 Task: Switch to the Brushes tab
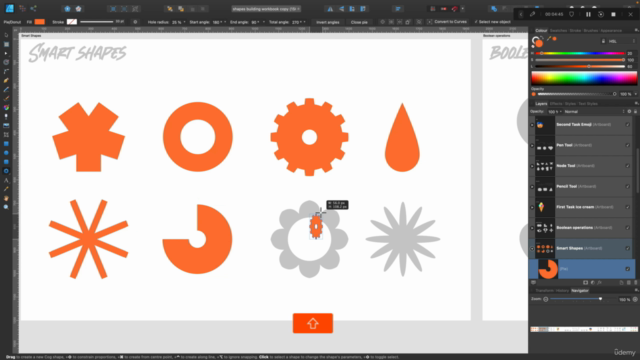point(591,31)
